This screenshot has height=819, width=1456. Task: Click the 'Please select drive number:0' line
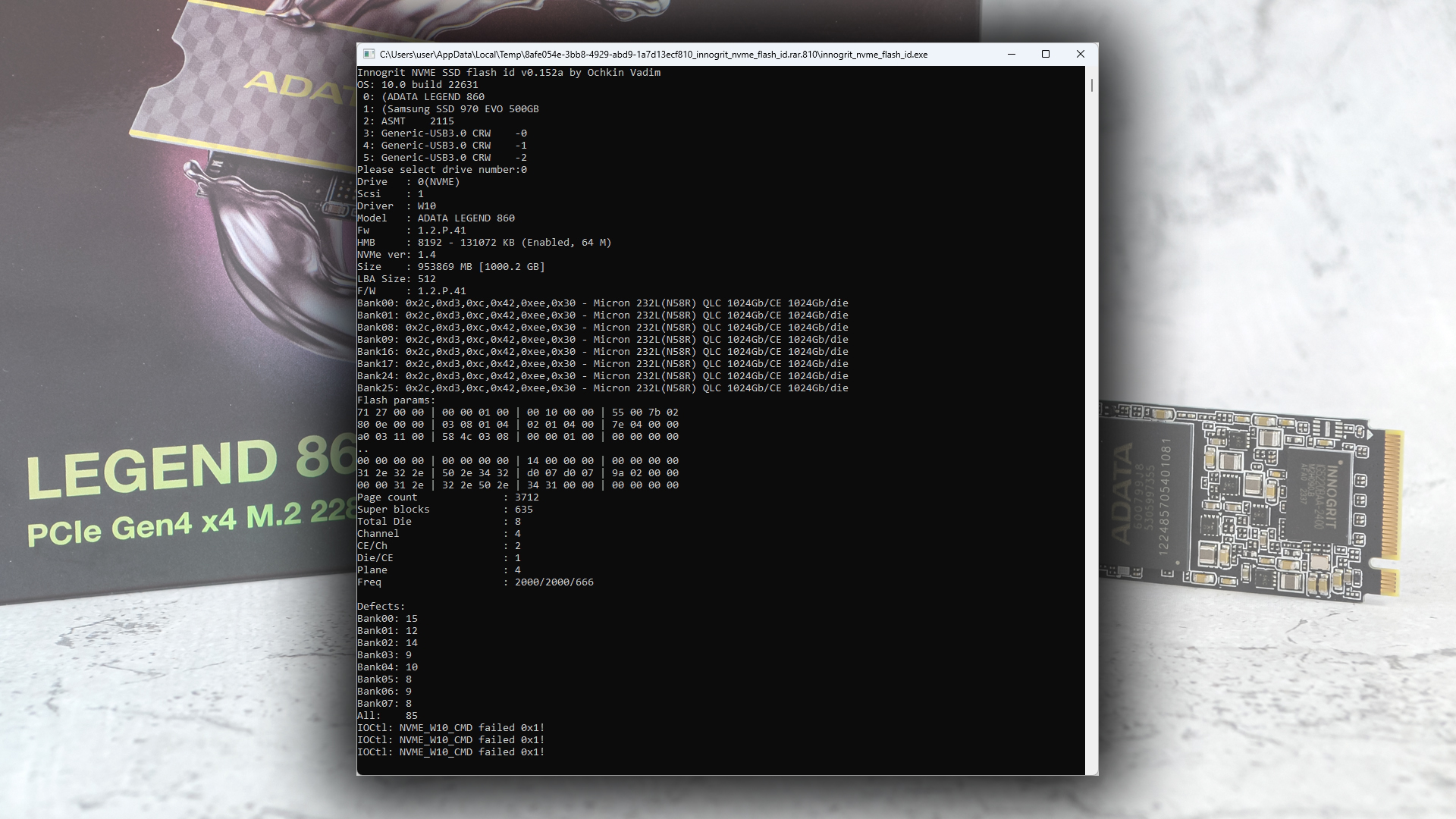tap(442, 170)
